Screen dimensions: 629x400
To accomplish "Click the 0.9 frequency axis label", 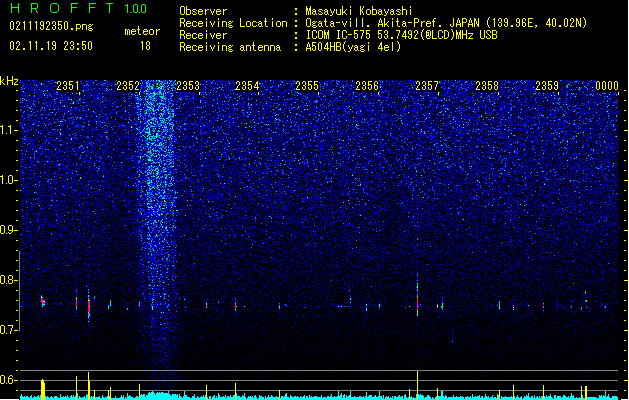I will (9, 230).
